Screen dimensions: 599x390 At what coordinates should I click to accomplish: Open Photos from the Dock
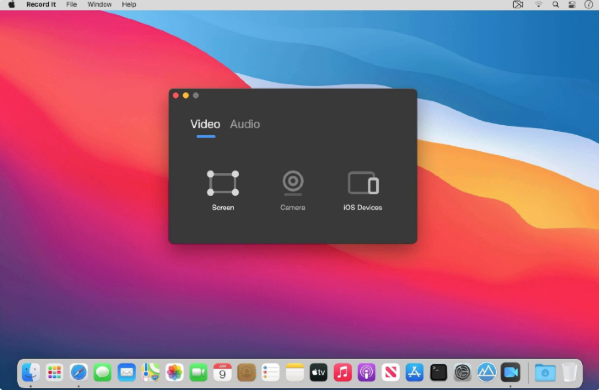tap(175, 372)
